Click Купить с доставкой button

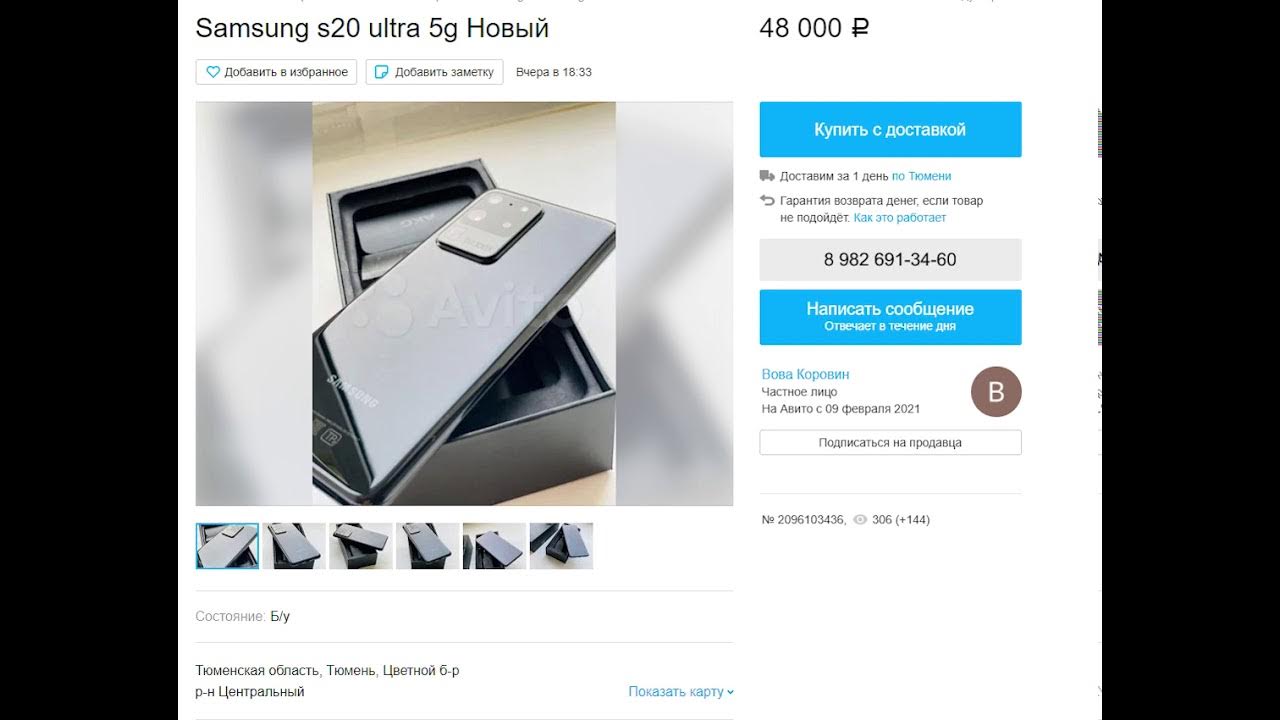coord(890,130)
